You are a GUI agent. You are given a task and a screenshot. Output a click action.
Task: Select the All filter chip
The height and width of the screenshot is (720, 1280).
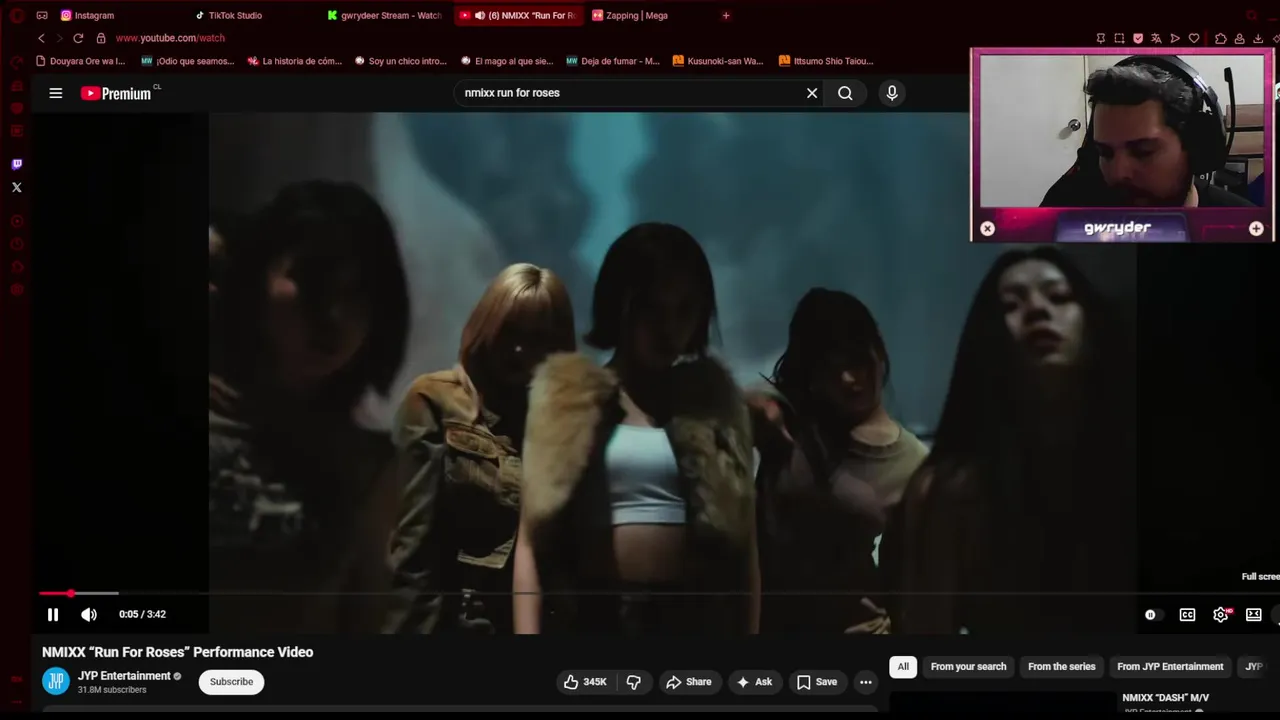(x=903, y=667)
